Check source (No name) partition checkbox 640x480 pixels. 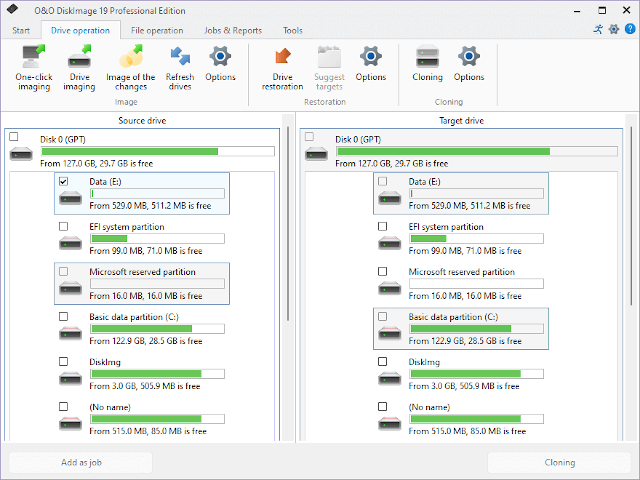[x=63, y=406]
